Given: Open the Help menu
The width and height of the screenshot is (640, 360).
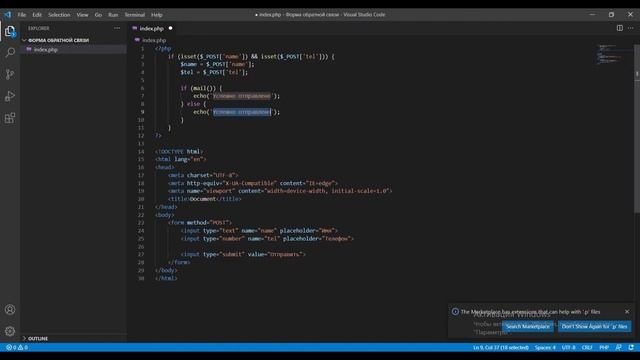Looking at the screenshot, I should point(157,15).
